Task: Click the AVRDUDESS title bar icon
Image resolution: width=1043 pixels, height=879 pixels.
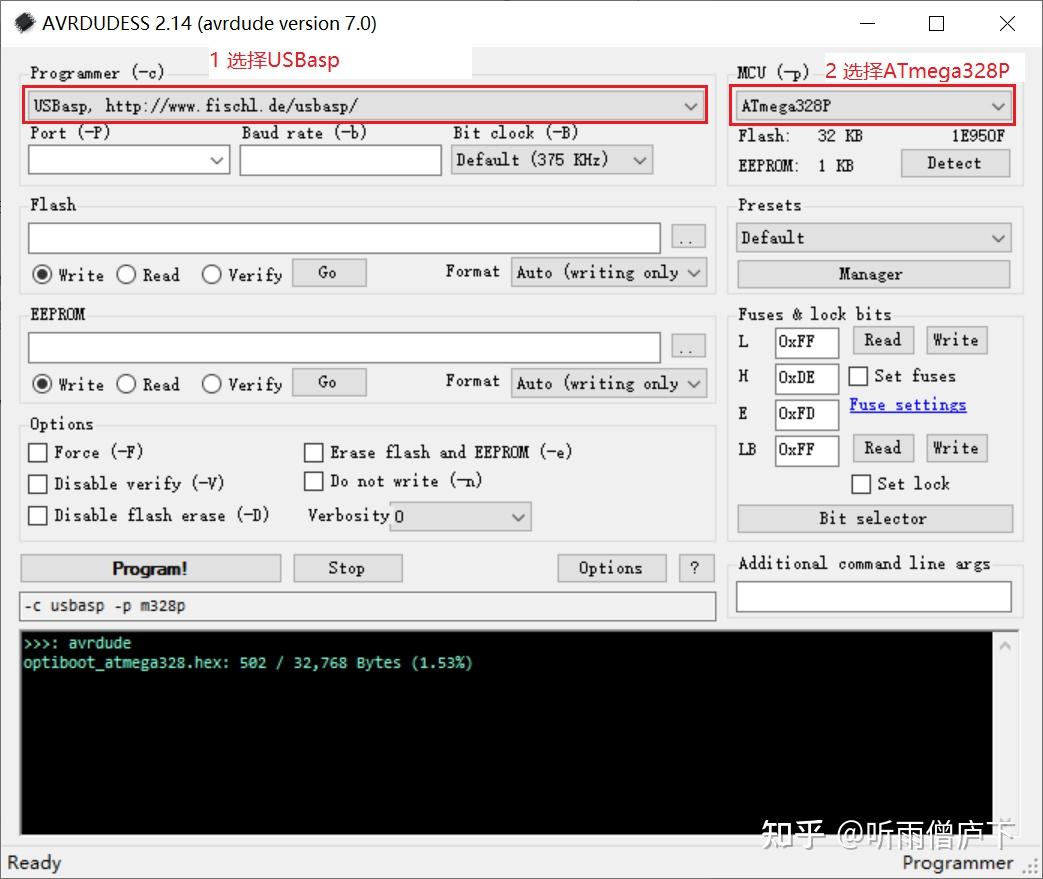Action: click(x=24, y=22)
